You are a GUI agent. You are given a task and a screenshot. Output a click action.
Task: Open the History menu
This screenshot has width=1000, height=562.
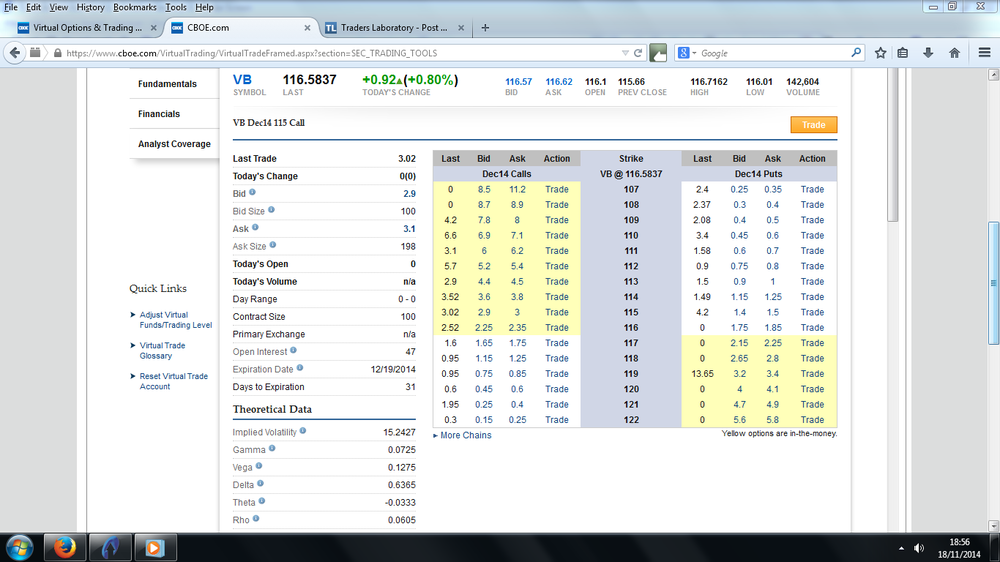tap(90, 7)
